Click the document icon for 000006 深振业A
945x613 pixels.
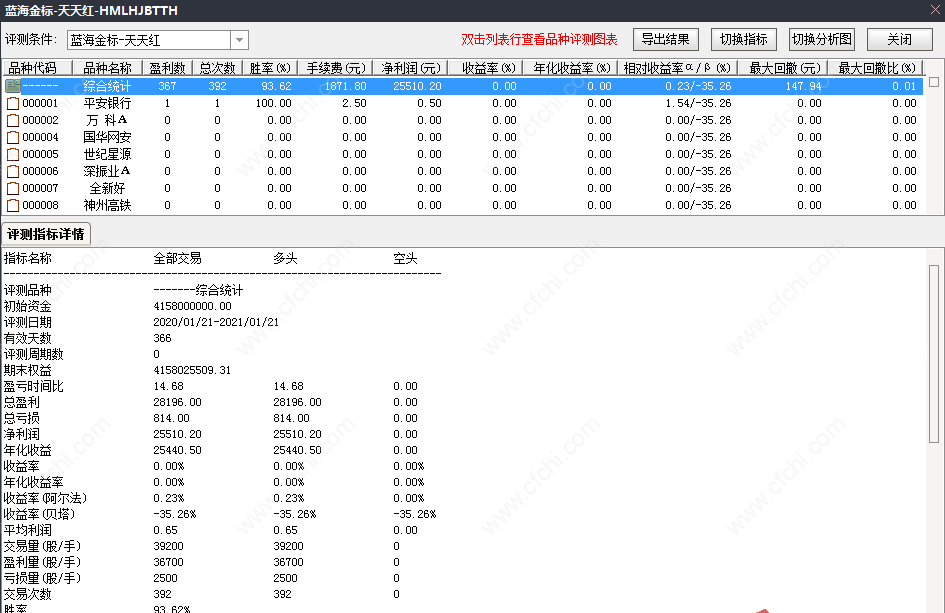pyautogui.click(x=13, y=171)
